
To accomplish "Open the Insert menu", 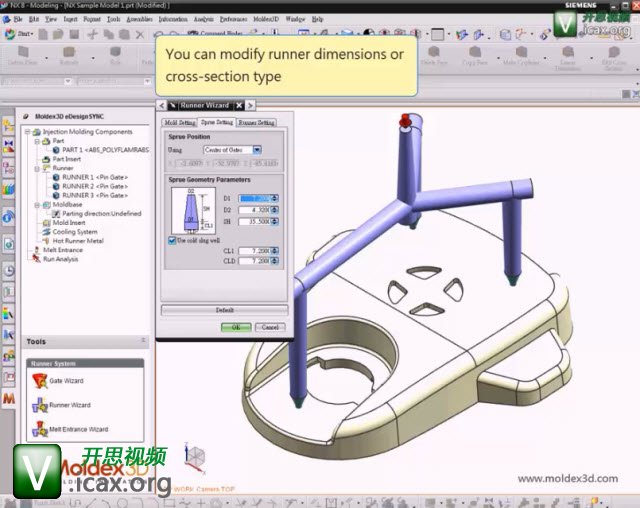I will [x=70, y=19].
